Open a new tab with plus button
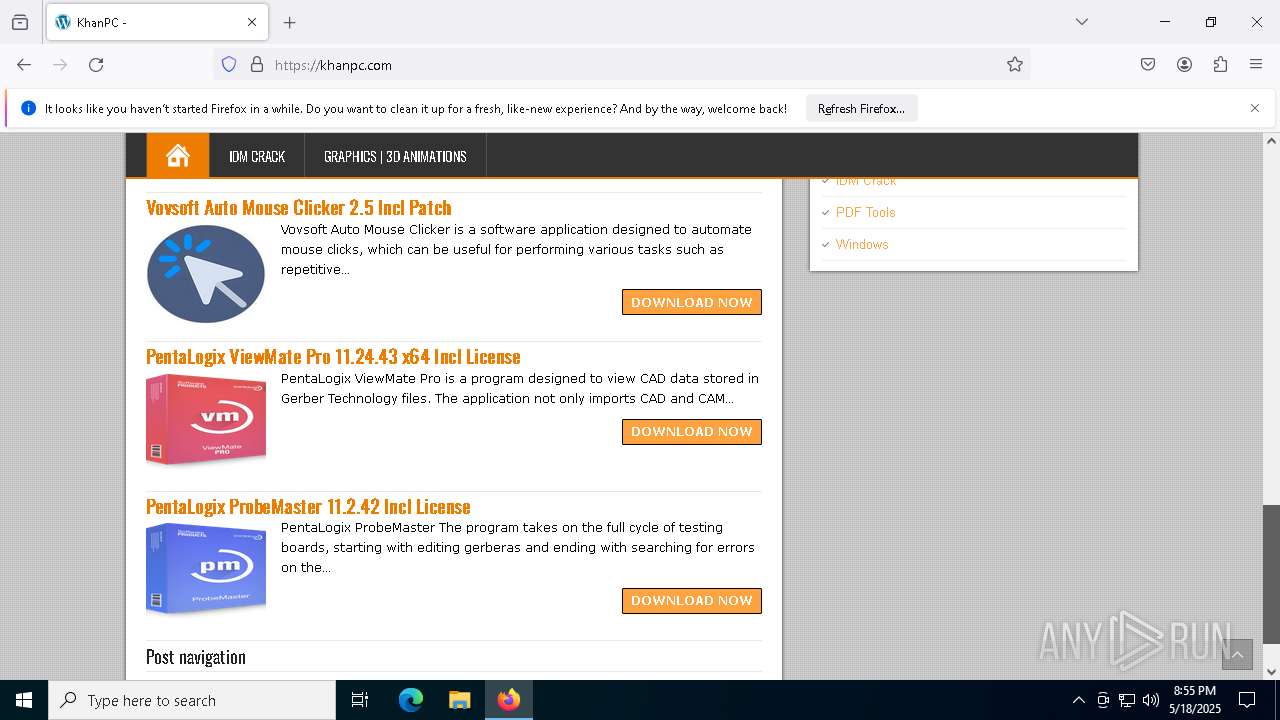This screenshot has height=720, width=1280. coord(289,22)
